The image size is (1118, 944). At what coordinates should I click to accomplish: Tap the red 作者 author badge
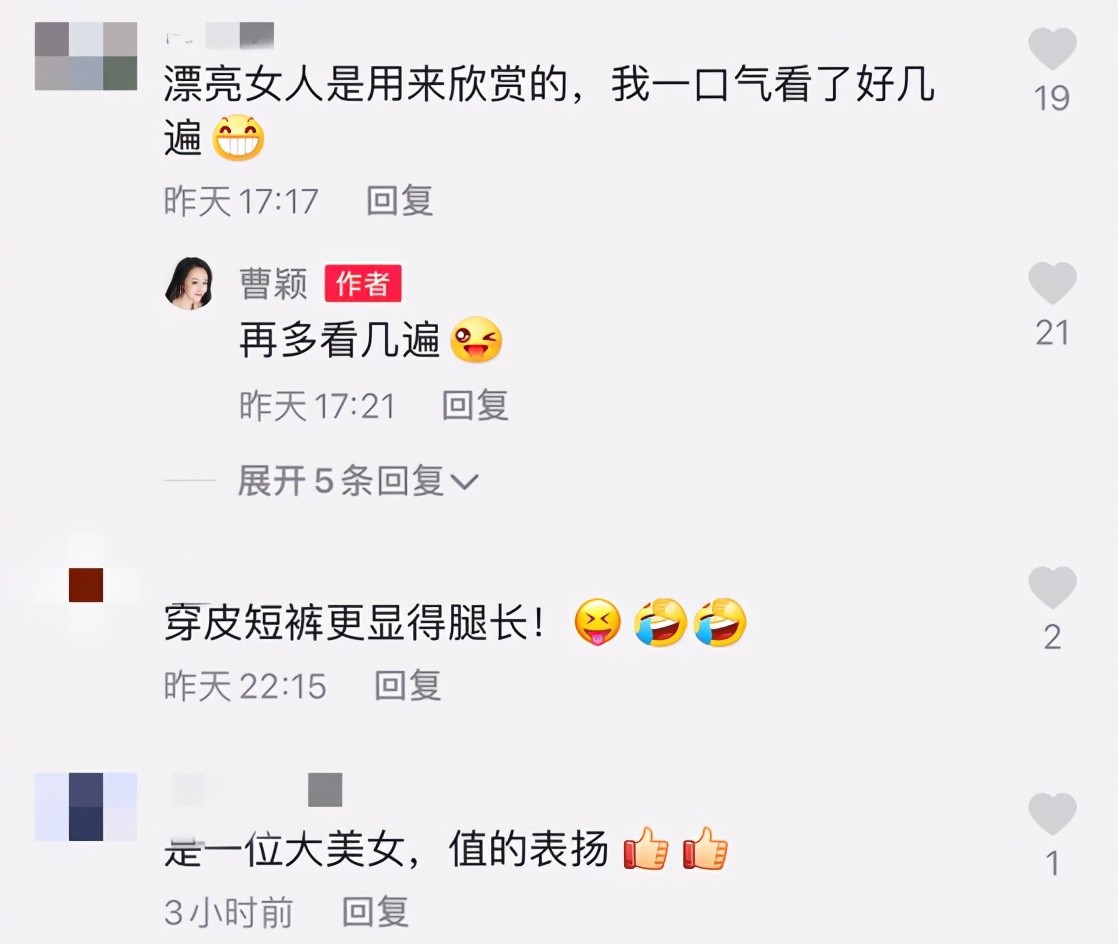point(363,284)
